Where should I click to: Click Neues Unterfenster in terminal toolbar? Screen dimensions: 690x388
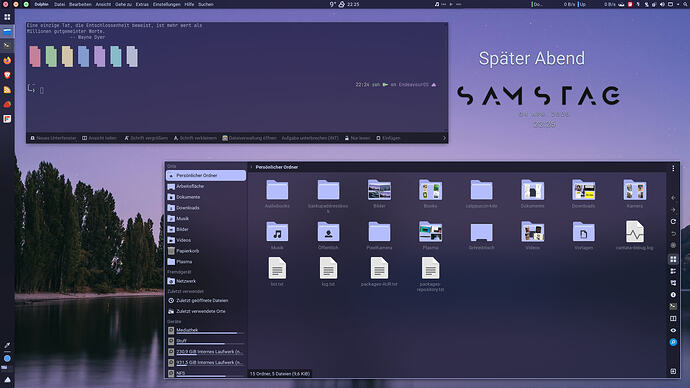pyautogui.click(x=53, y=138)
